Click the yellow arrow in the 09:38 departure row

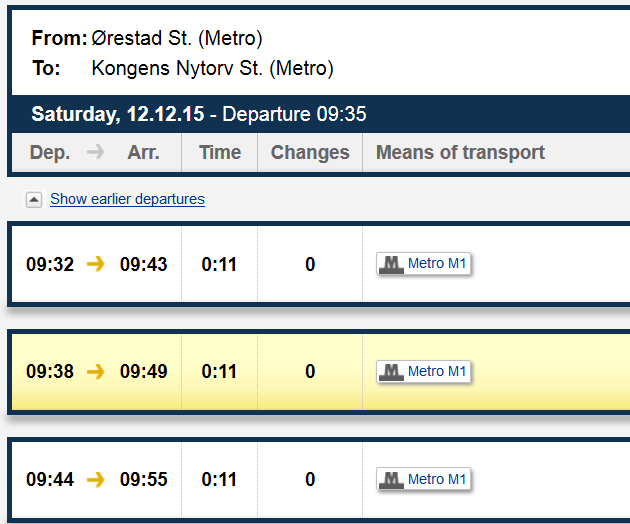(x=96, y=371)
